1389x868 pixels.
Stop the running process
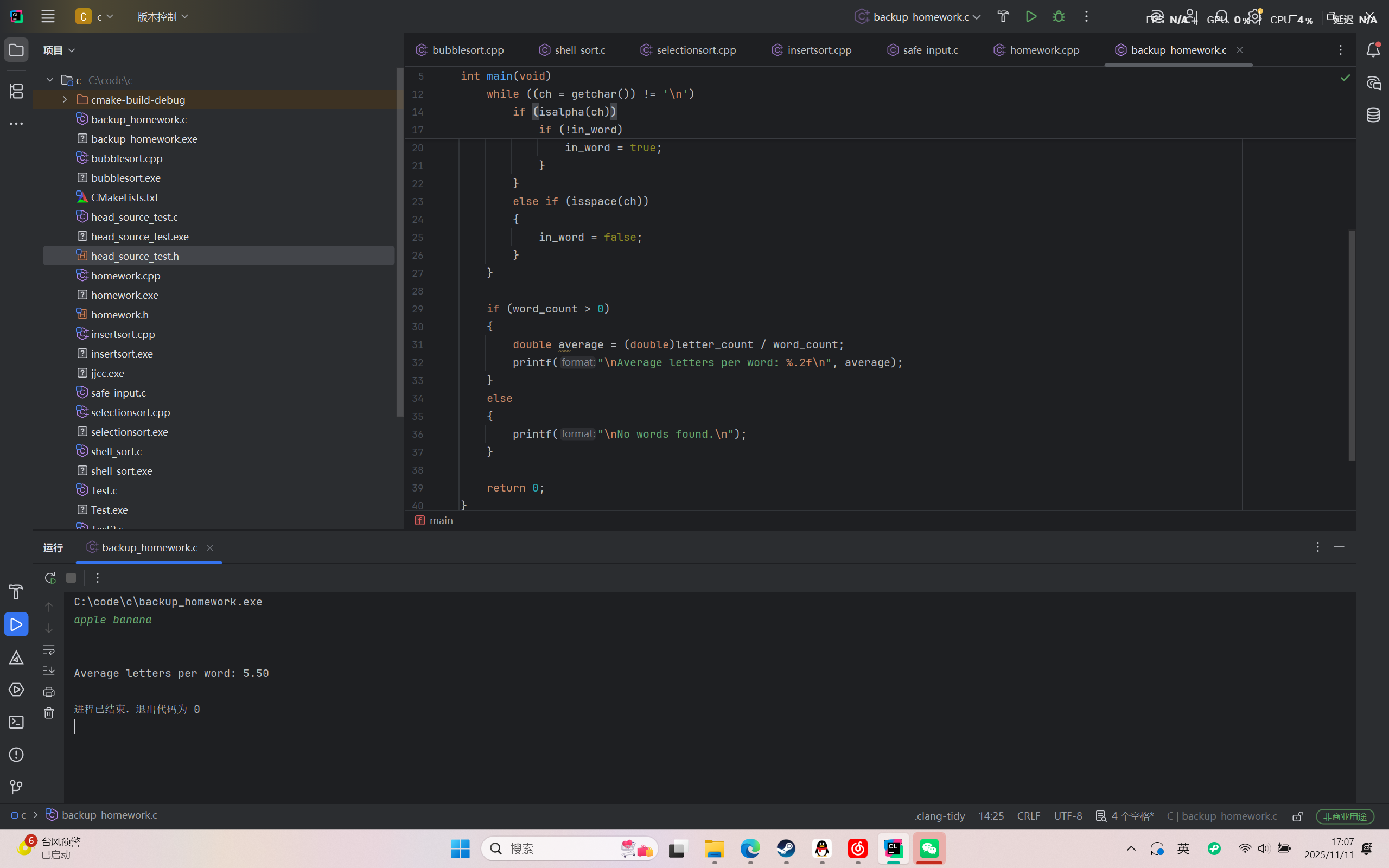(71, 578)
